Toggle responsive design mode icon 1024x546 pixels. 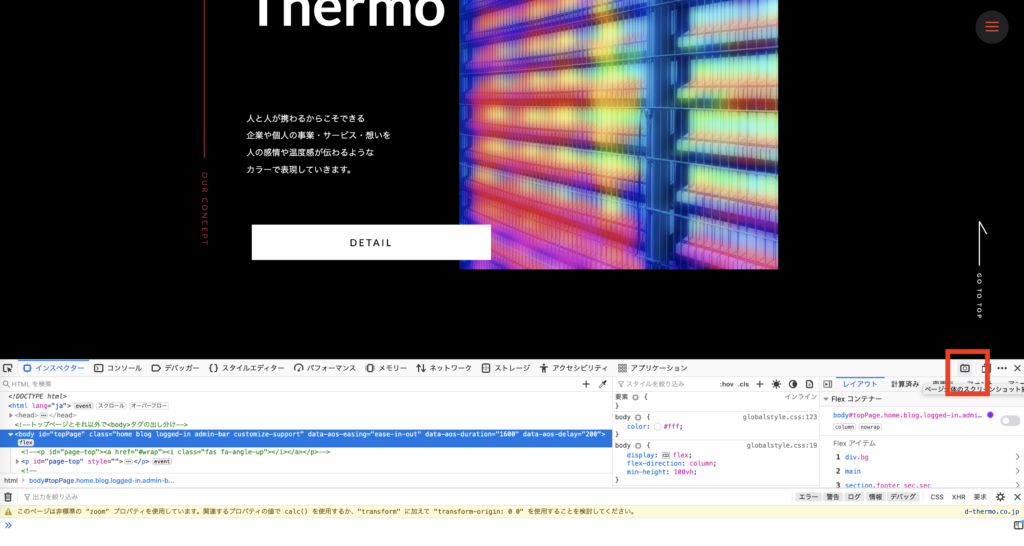tap(985, 368)
